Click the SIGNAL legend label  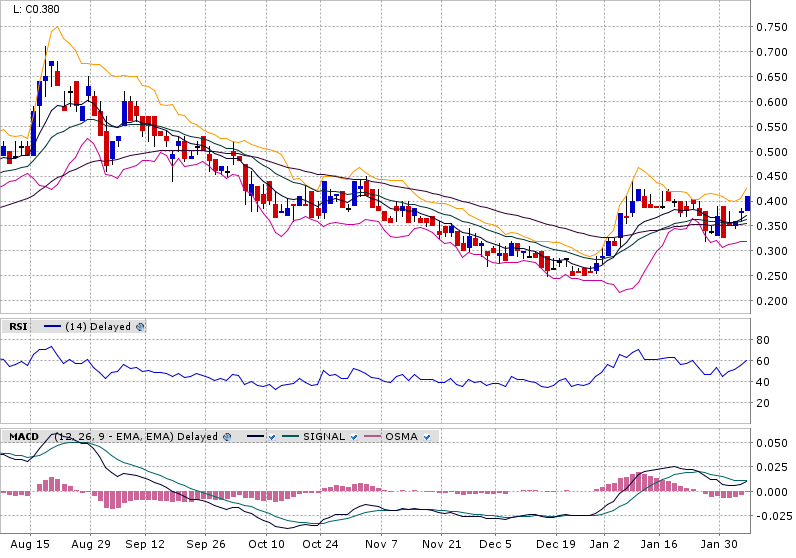324,436
